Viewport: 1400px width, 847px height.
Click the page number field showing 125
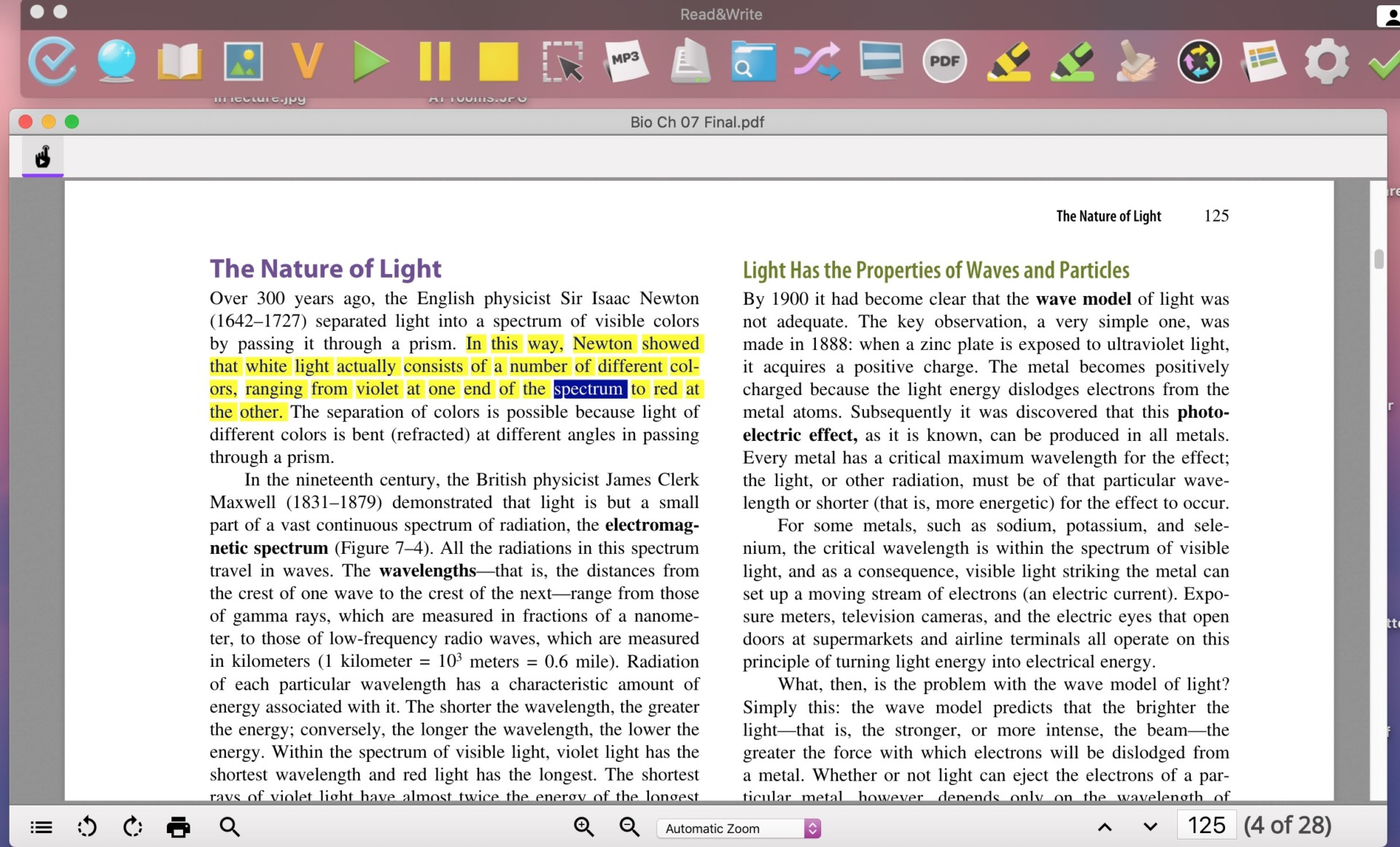tap(1206, 825)
